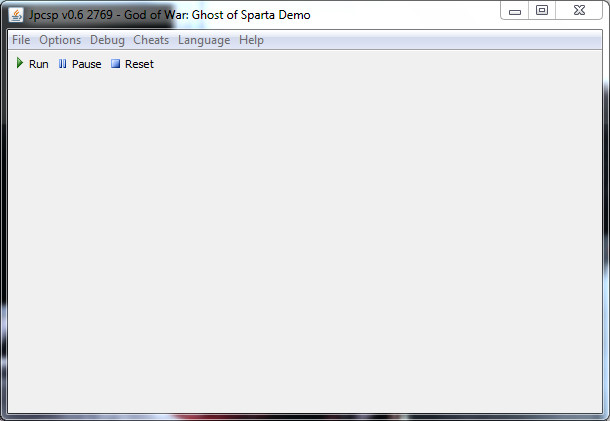Minimize the Jpcsp window
This screenshot has height=421, width=610.
pyautogui.click(x=514, y=11)
